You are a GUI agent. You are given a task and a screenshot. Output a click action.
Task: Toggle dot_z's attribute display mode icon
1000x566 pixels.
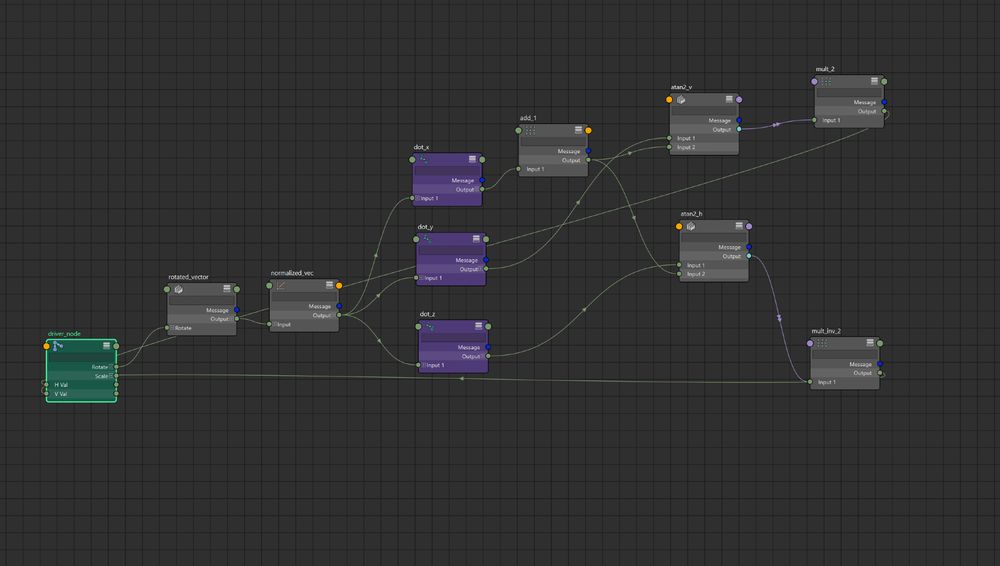[478, 325]
